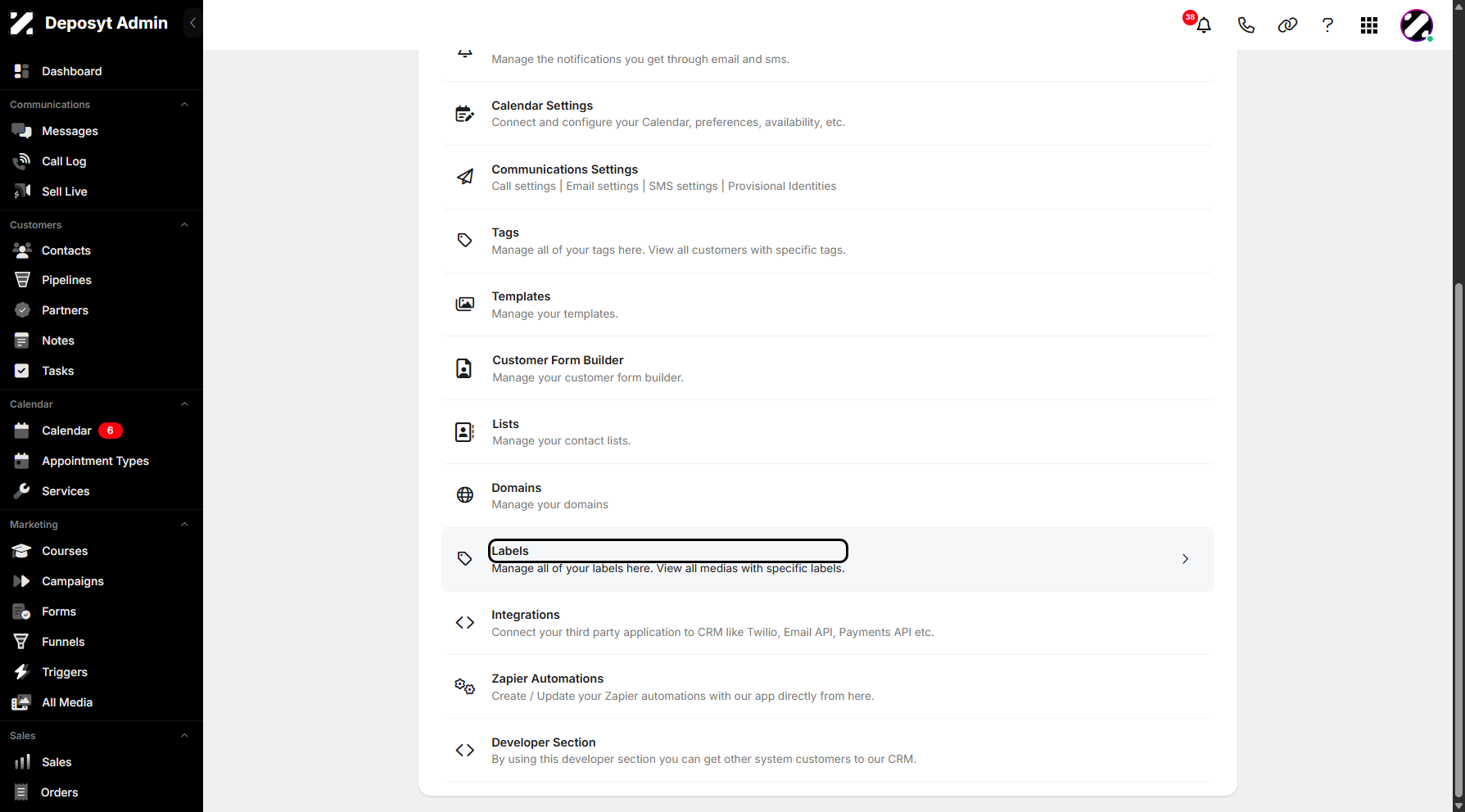Open the Customer Form Builder title
The image size is (1465, 812).
pyautogui.click(x=558, y=360)
